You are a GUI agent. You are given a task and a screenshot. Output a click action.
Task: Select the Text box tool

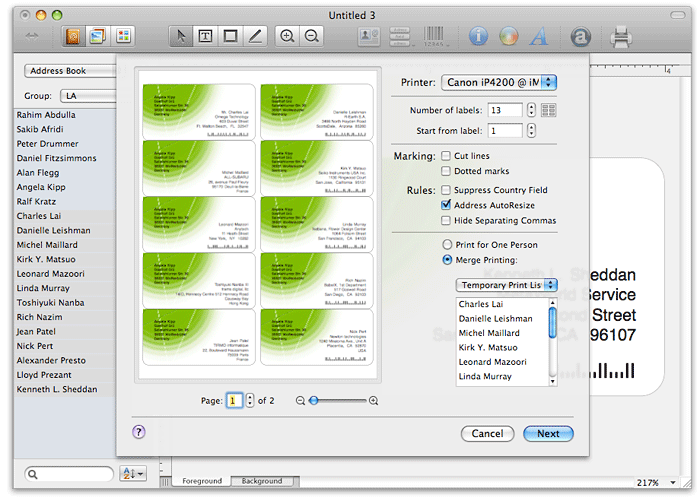(205, 36)
